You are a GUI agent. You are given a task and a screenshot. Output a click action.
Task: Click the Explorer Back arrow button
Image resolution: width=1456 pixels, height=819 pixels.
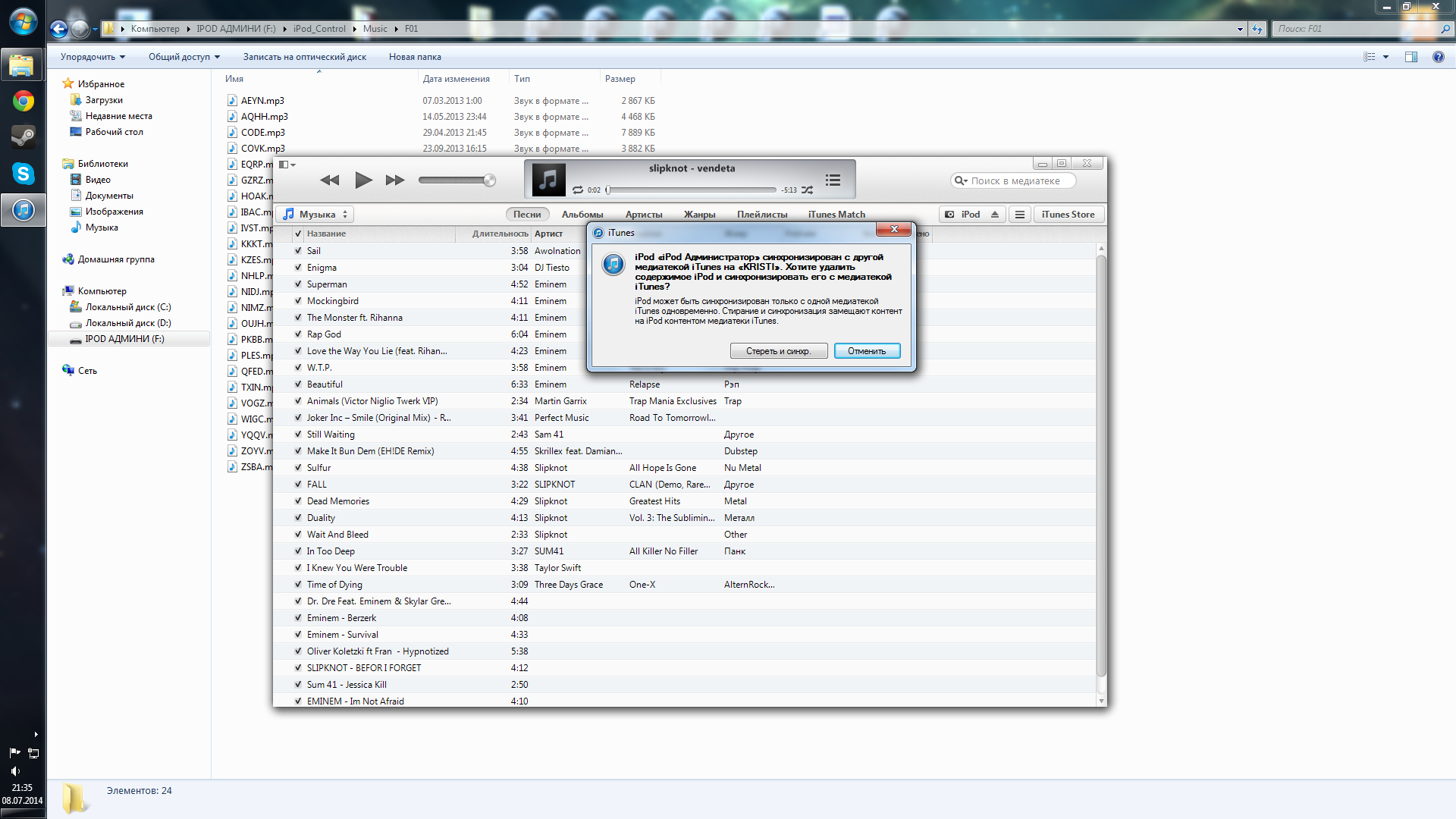coord(58,29)
